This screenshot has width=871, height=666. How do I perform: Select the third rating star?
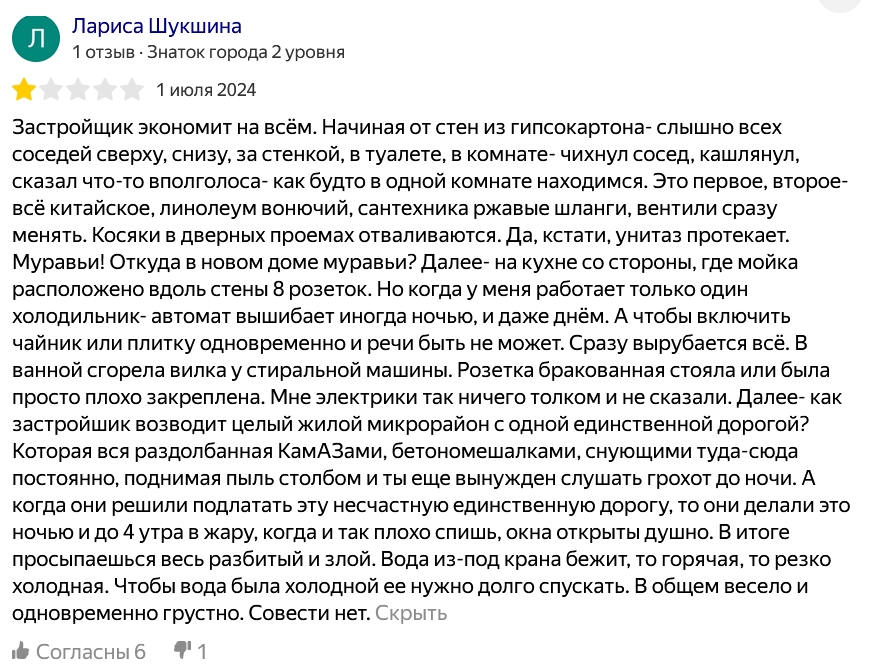[78, 90]
